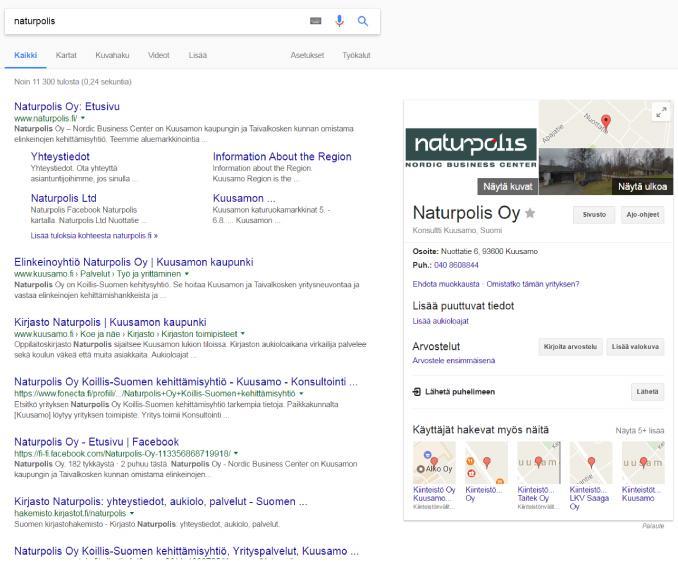Click the Lähetä send button
678x561 pixels.
coord(647,392)
